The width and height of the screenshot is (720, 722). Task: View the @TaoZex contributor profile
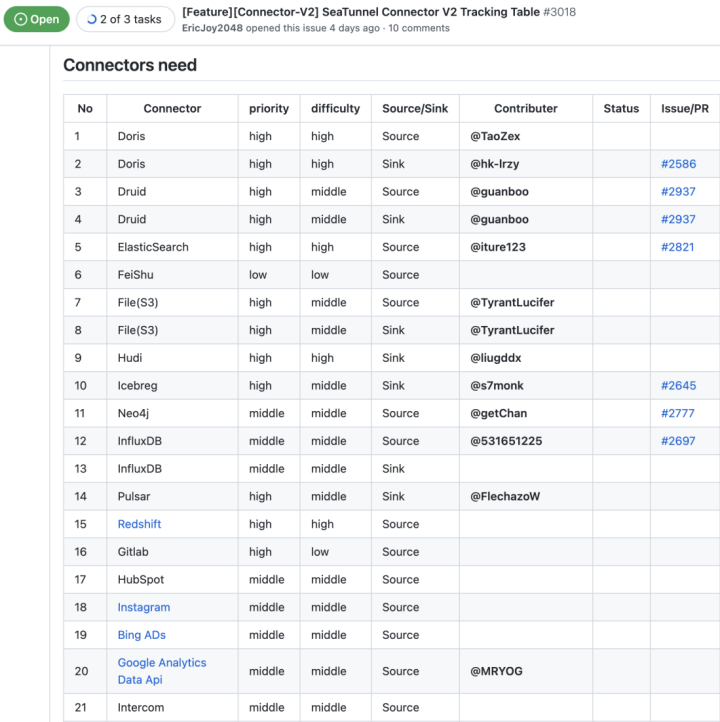[x=495, y=136]
